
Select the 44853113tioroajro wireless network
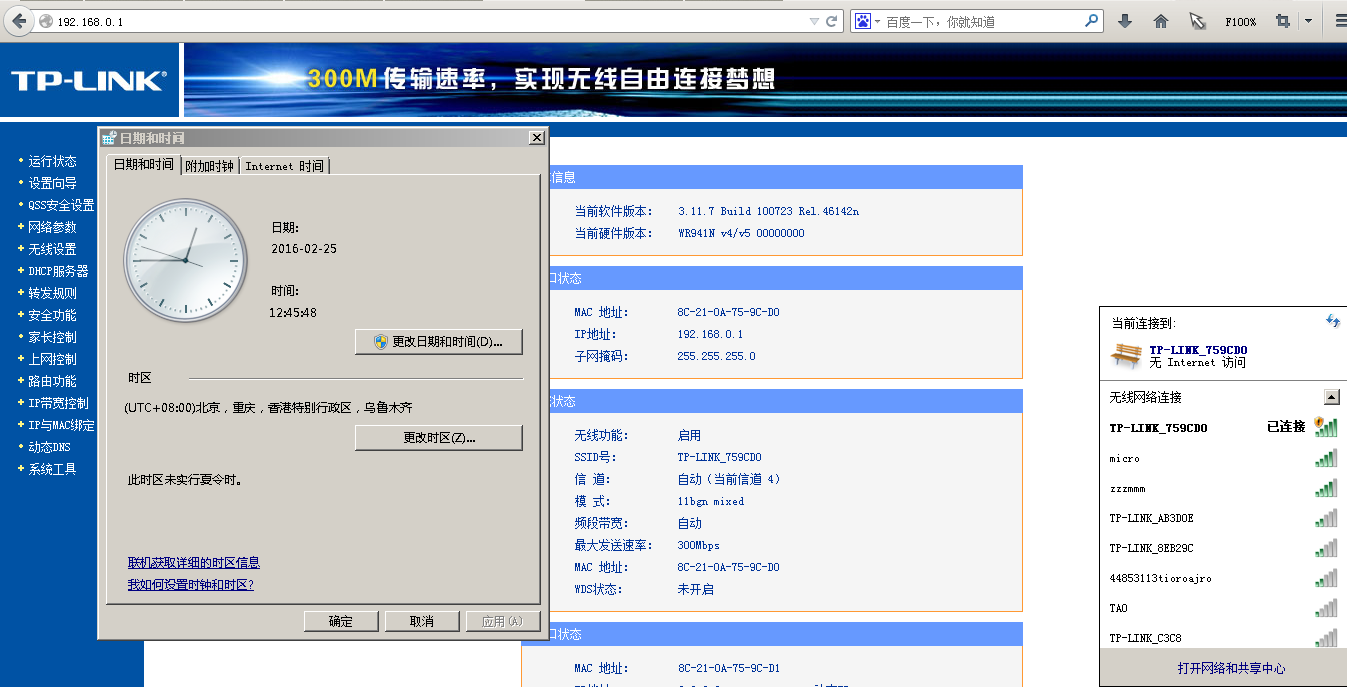coord(1223,578)
